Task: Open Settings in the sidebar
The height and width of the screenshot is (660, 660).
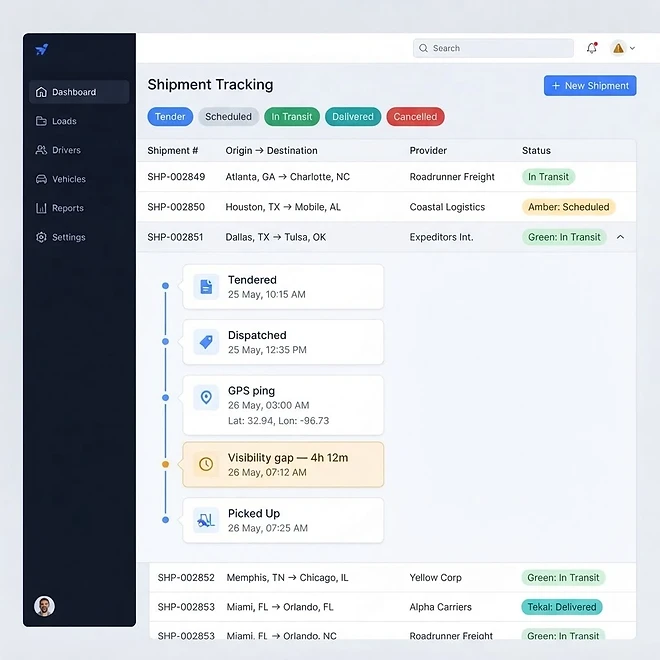Action: point(68,237)
